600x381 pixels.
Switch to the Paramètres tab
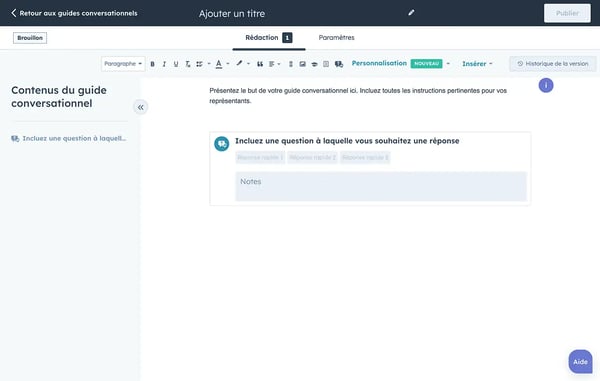[336, 37]
